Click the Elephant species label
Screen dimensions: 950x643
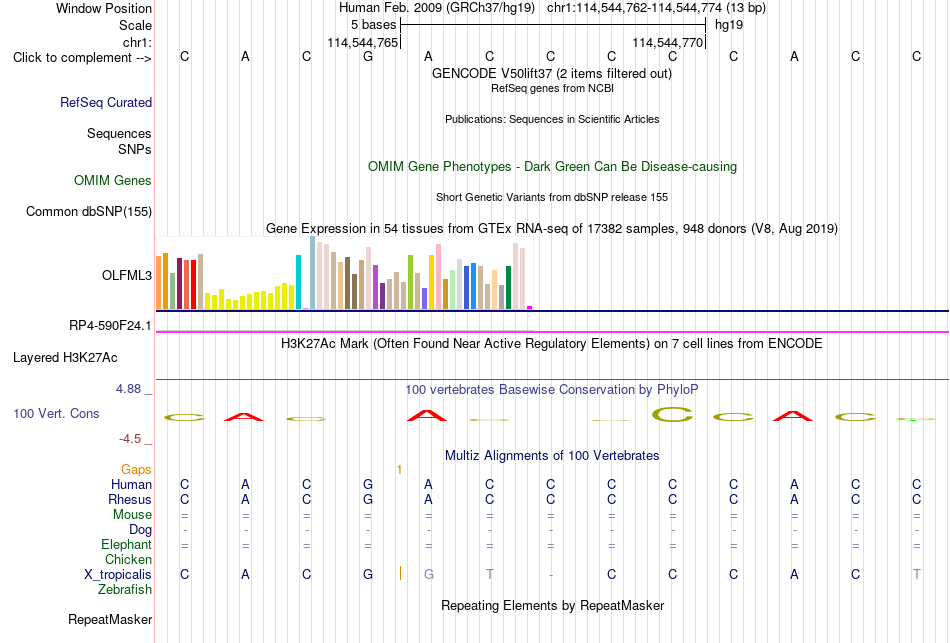pyautogui.click(x=127, y=544)
